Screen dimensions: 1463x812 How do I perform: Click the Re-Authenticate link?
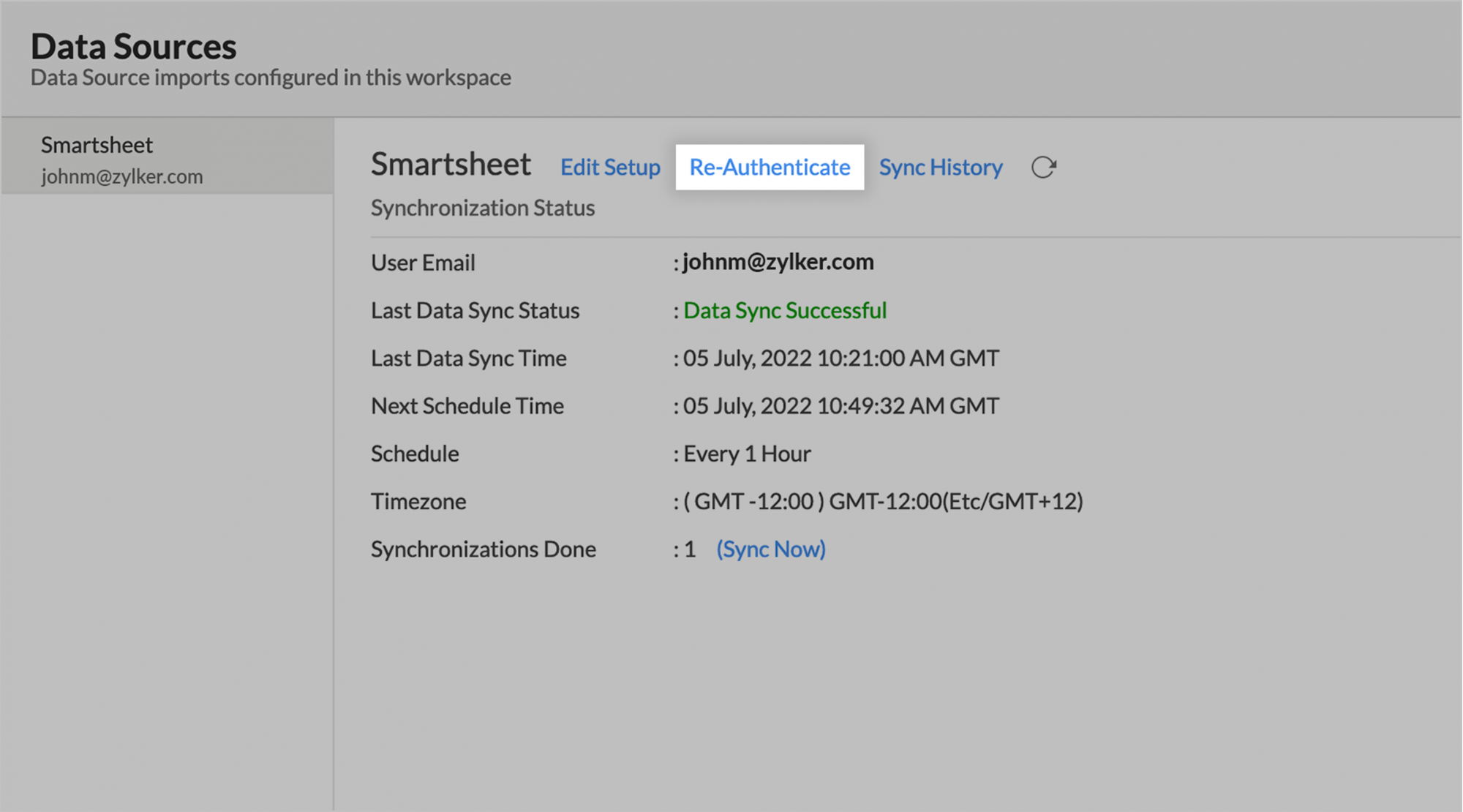[x=770, y=168]
